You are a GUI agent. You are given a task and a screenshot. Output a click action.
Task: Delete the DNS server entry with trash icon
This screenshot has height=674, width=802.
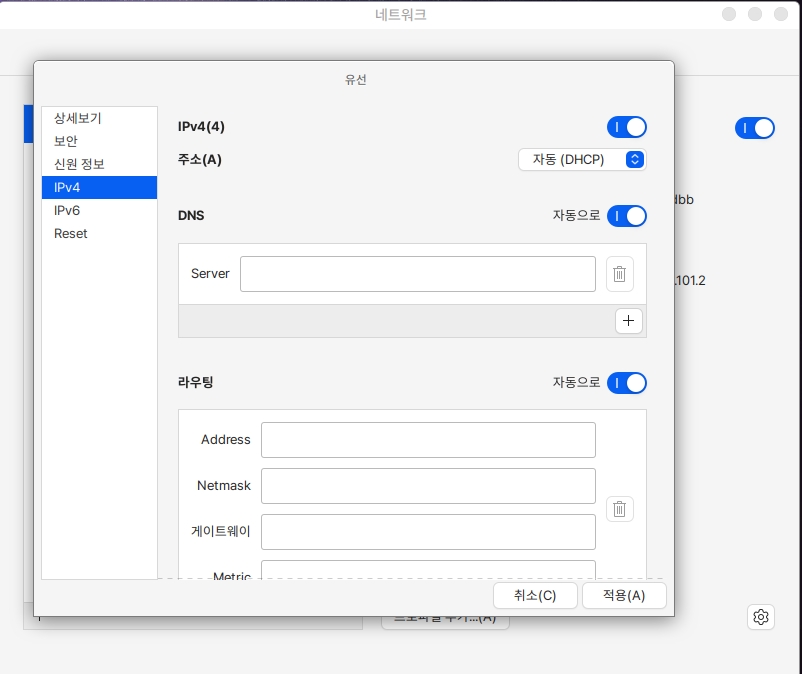point(619,274)
